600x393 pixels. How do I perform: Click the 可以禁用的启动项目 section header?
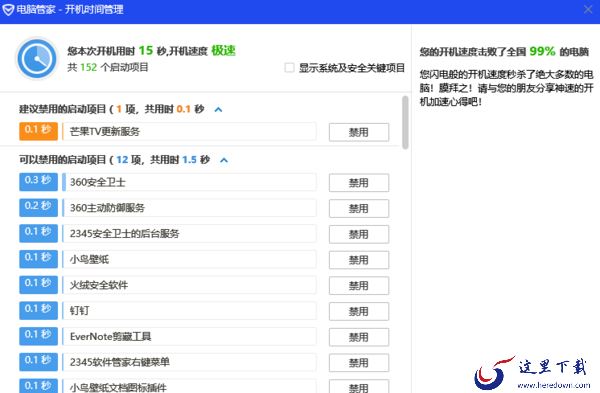click(115, 160)
